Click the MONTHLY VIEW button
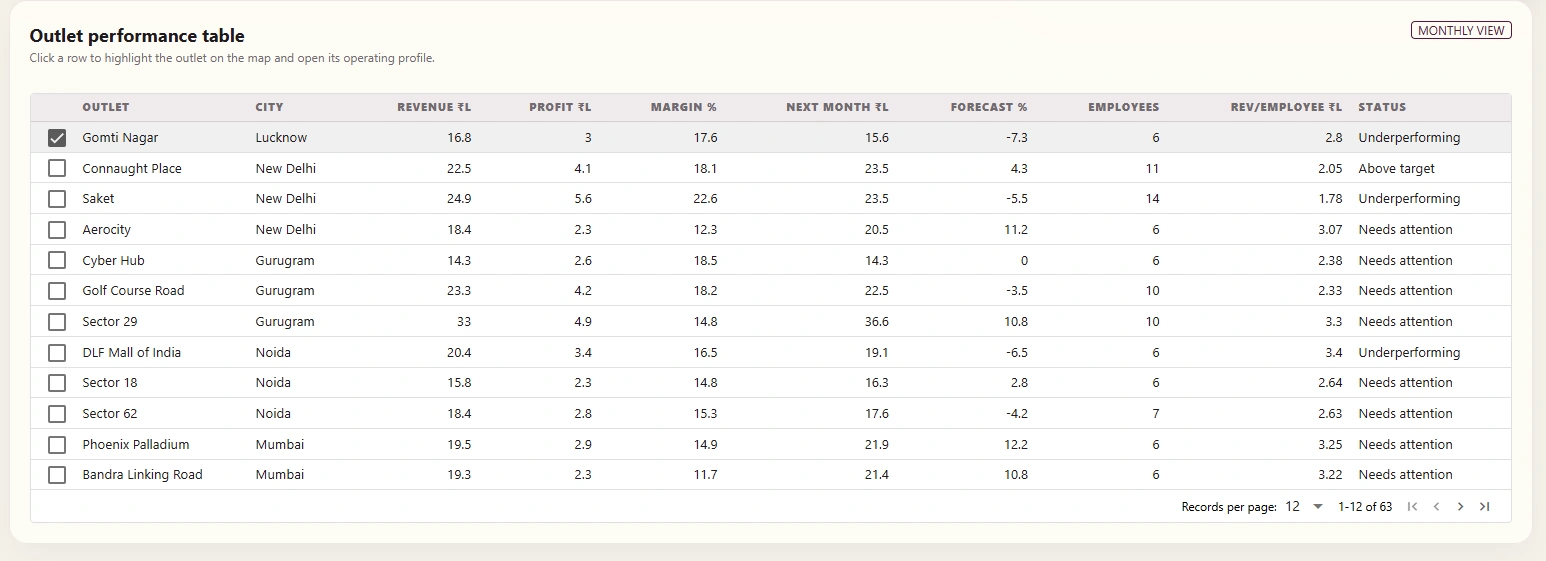The height and width of the screenshot is (561, 1546). click(1461, 31)
